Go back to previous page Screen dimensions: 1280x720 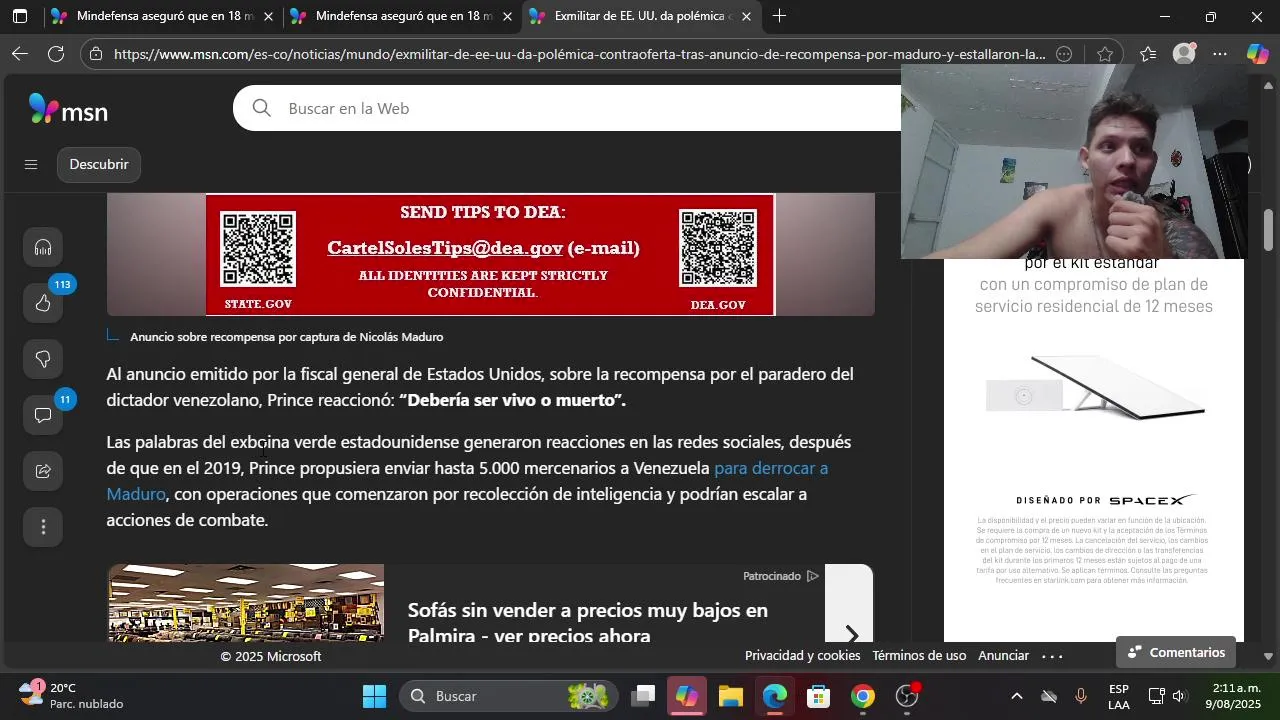pos(20,54)
